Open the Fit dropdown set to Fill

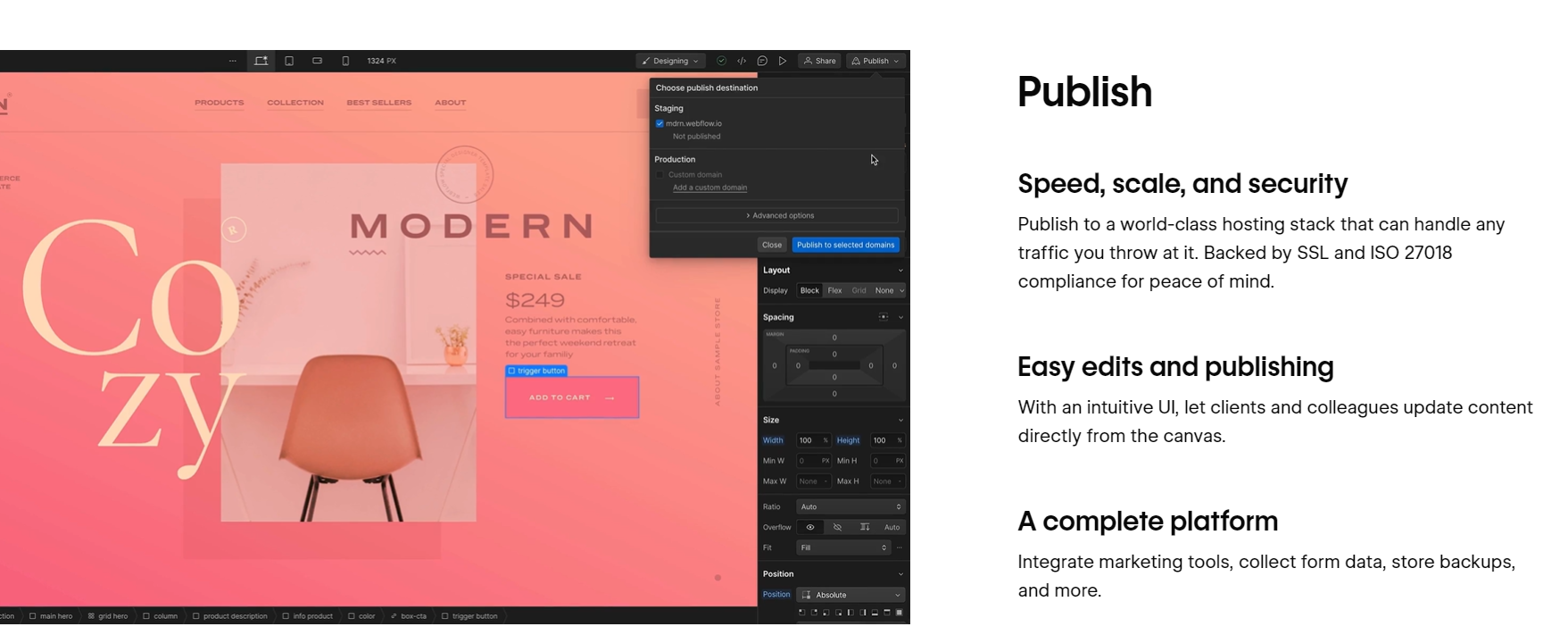843,547
